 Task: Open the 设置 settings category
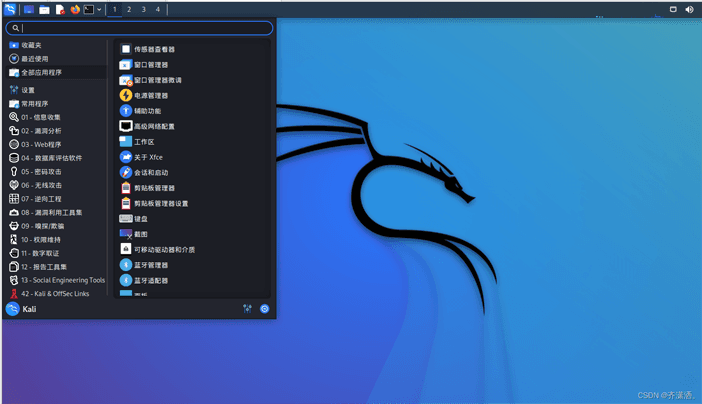(x=57, y=90)
